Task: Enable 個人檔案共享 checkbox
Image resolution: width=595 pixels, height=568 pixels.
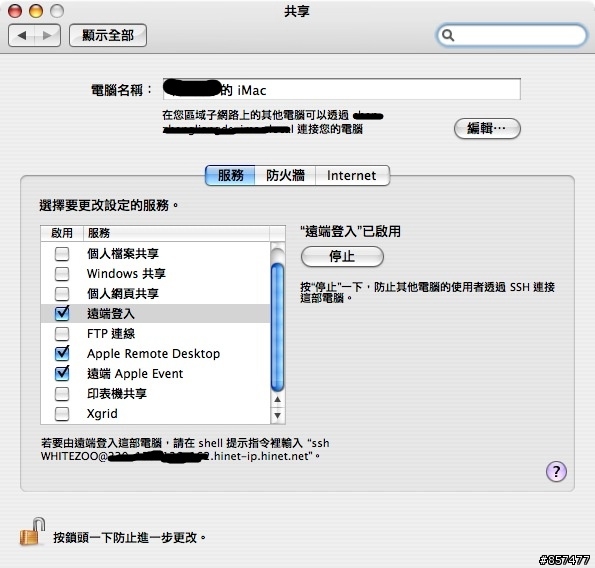Action: point(62,253)
